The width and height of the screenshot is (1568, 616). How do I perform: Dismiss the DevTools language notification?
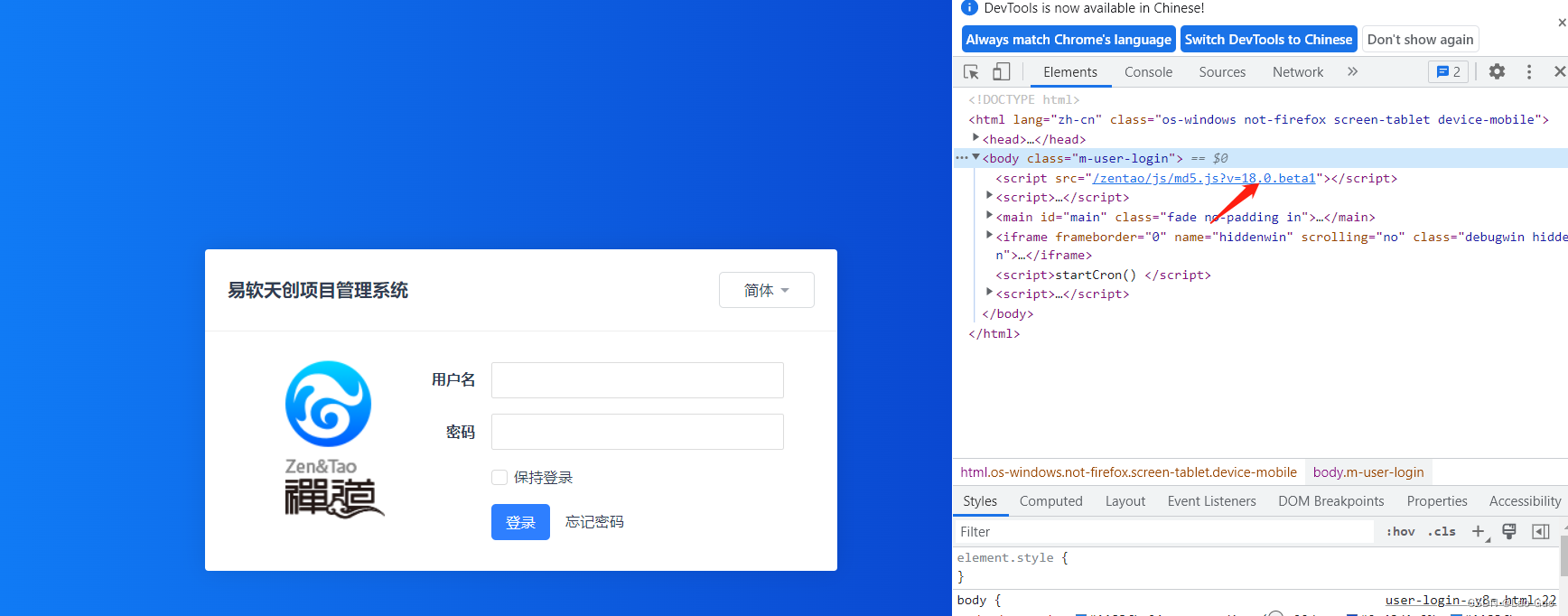[1562, 22]
